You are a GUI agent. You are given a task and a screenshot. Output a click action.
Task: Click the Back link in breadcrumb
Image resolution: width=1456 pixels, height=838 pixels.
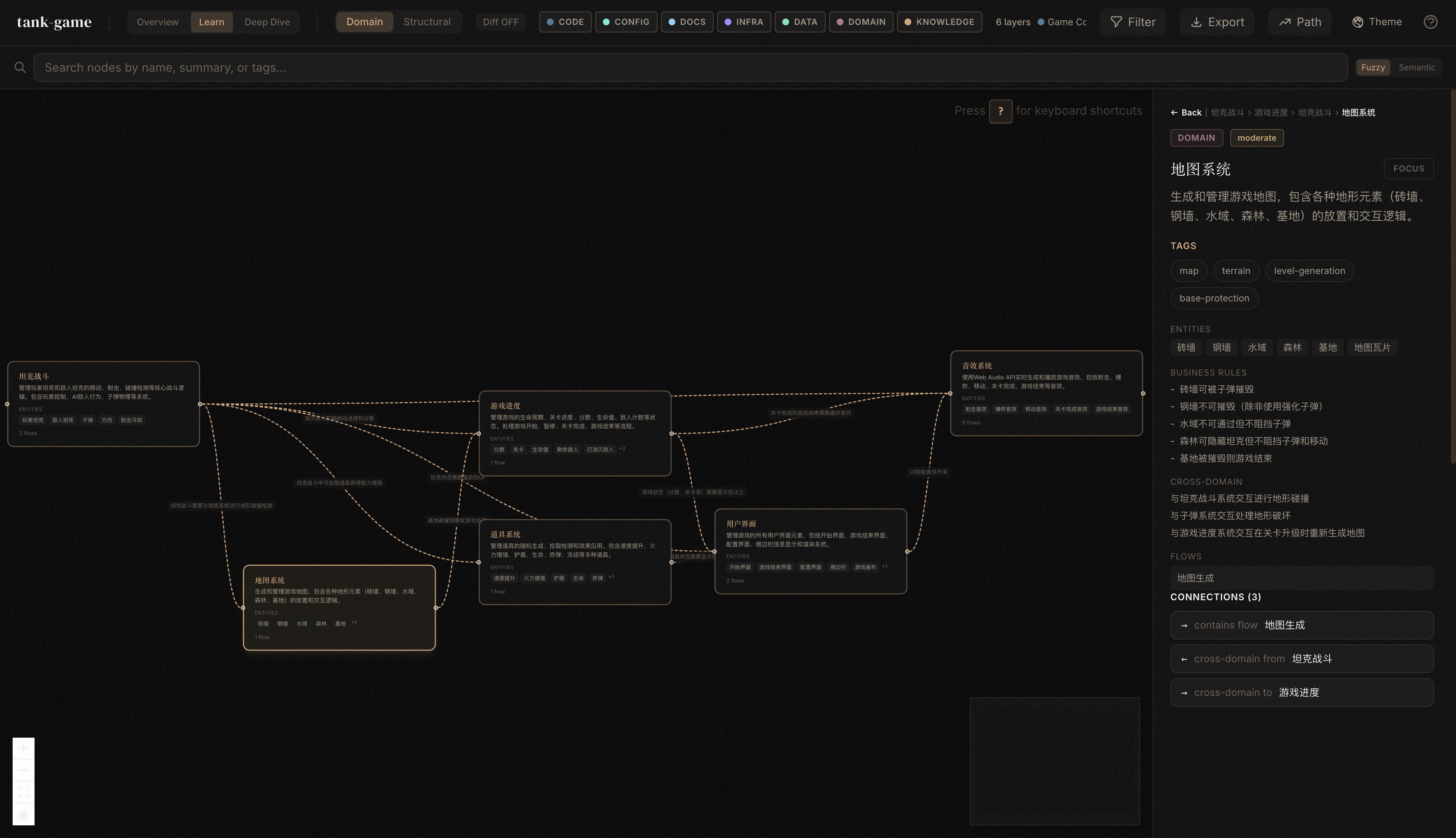tap(1186, 113)
